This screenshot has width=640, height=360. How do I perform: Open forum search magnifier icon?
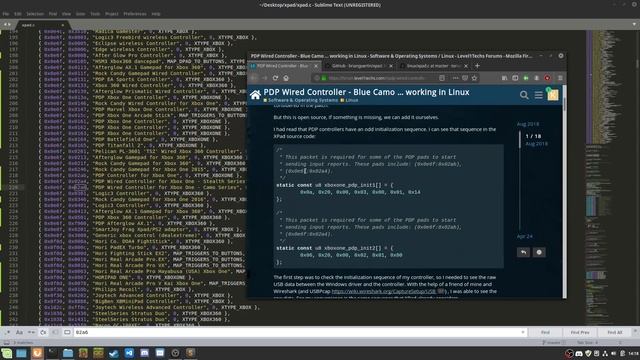(x=524, y=95)
